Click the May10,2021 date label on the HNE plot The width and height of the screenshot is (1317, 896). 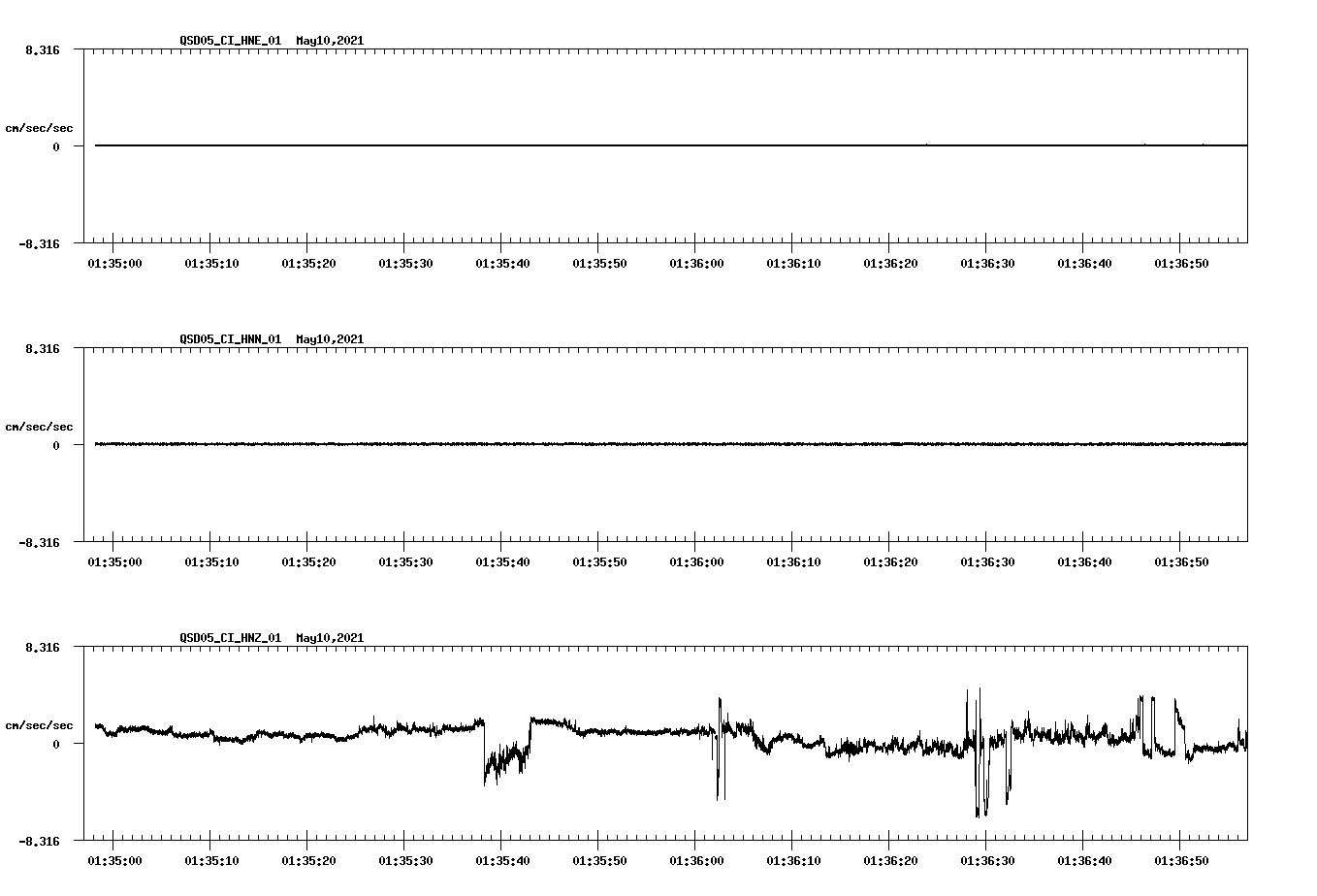(x=329, y=41)
